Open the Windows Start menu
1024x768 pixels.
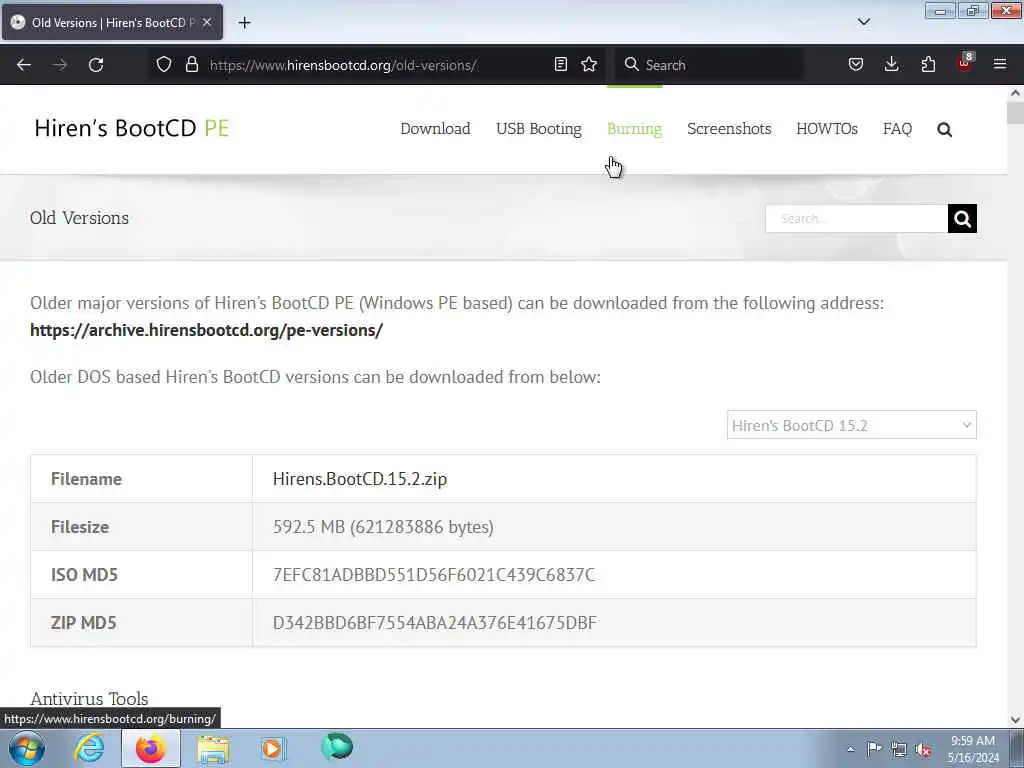pyautogui.click(x=27, y=748)
